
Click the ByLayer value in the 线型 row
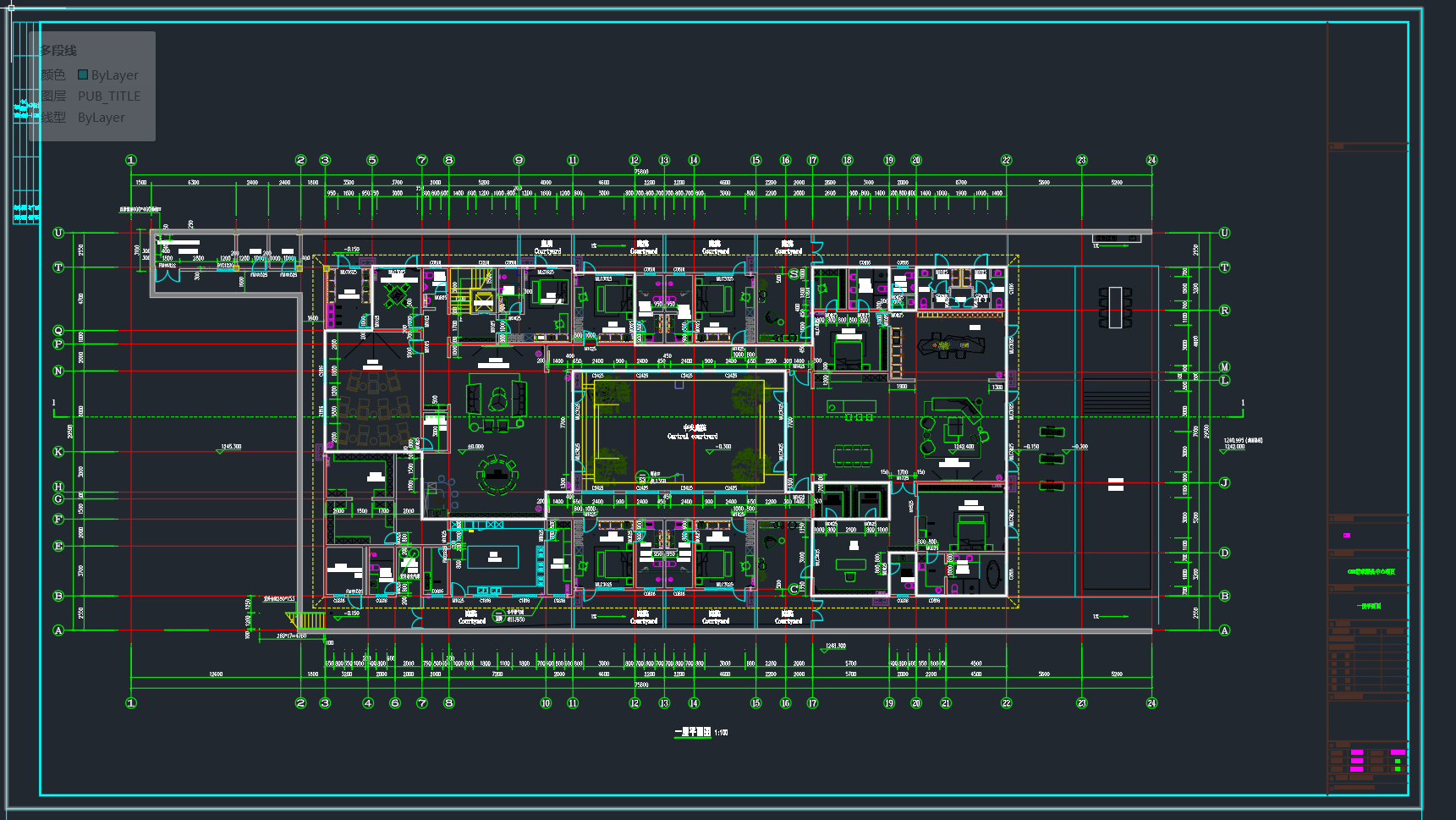click(102, 118)
